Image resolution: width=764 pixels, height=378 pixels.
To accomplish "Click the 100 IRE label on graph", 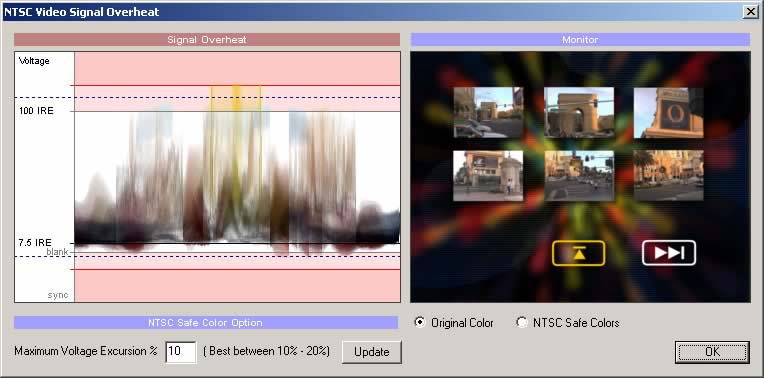I will coord(36,111).
